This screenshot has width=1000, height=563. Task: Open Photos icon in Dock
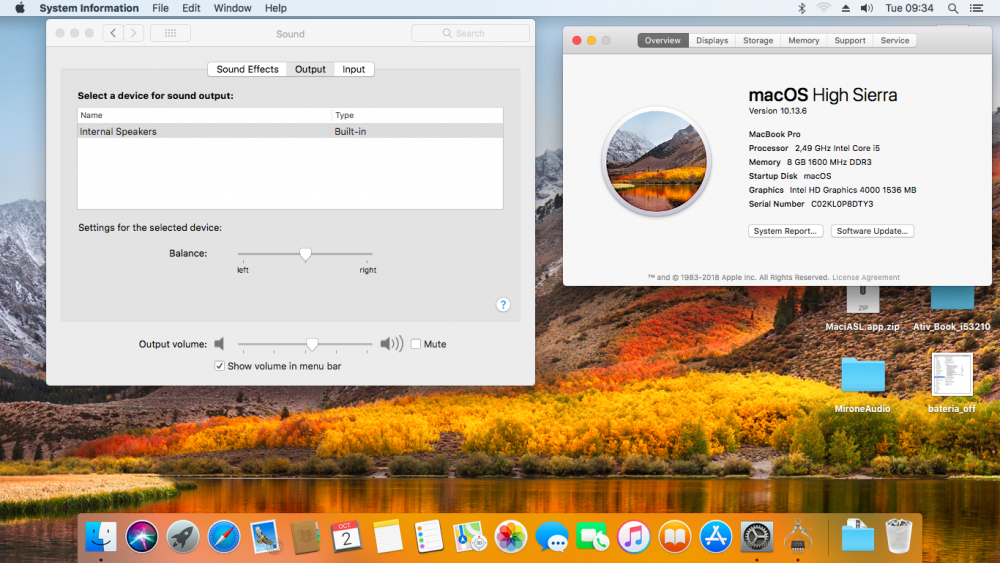(x=510, y=537)
